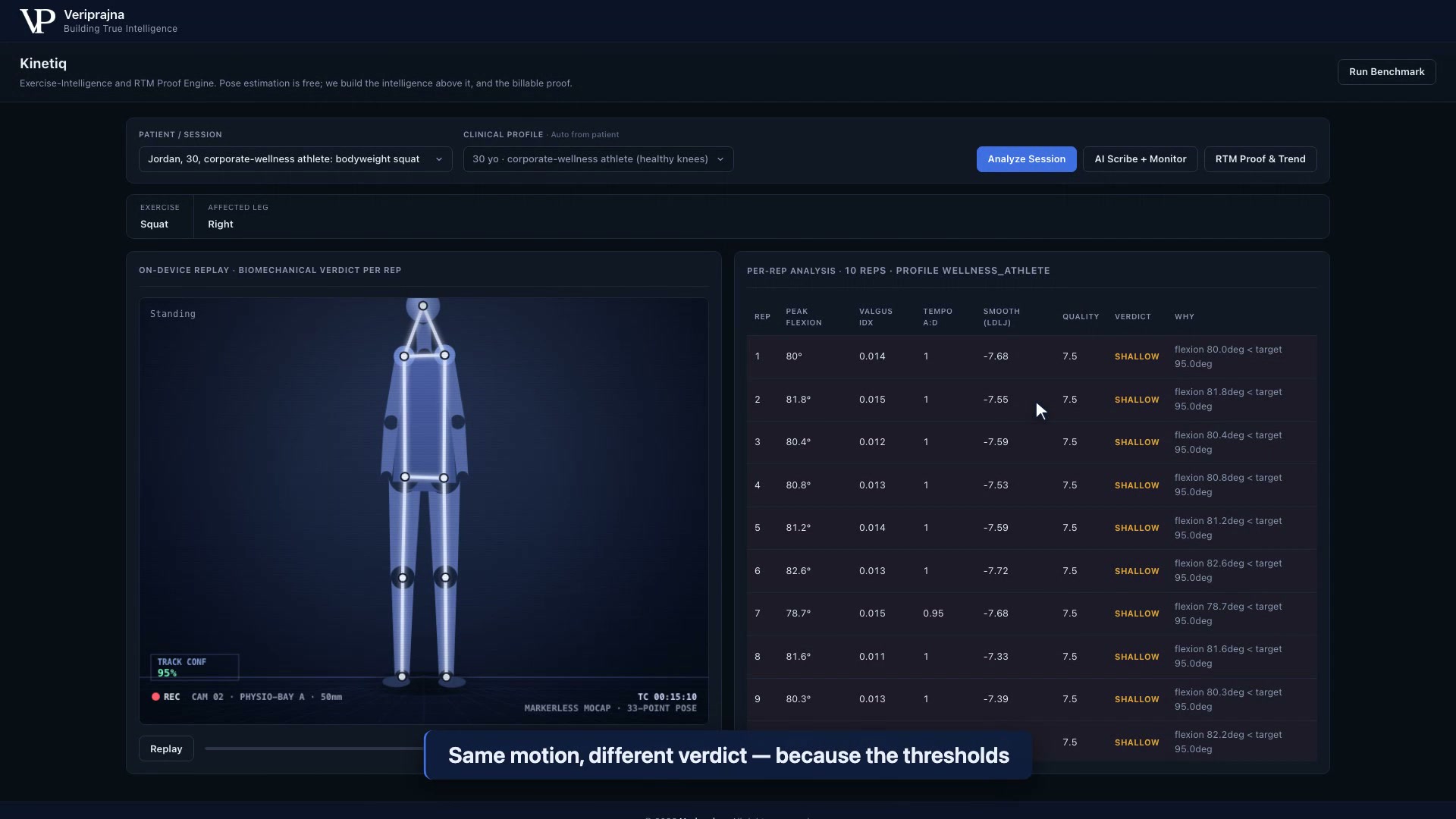
Task: Click the TRACK CONF 95% badge
Action: click(194, 667)
